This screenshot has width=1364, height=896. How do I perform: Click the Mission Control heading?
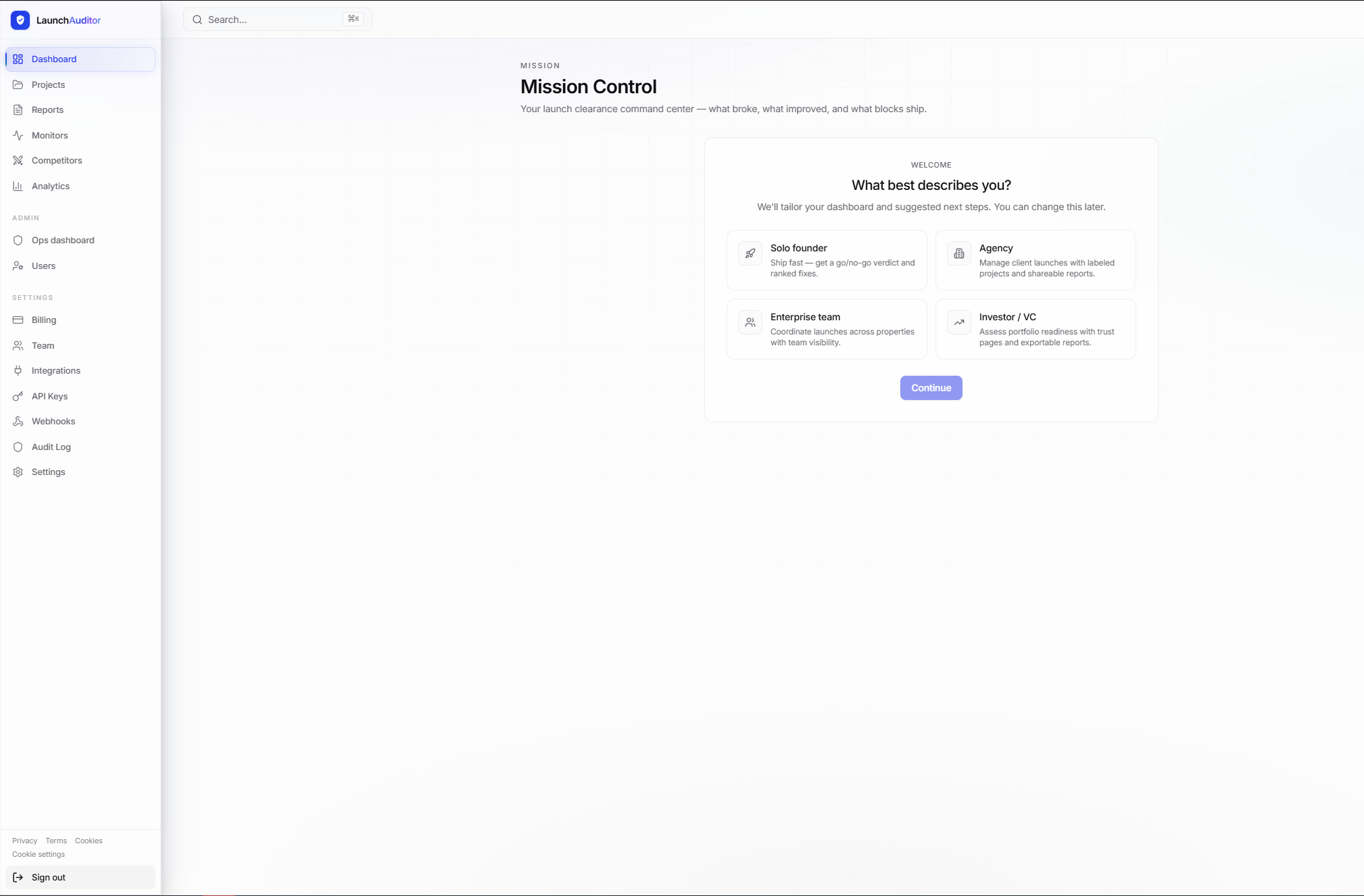[x=588, y=86]
